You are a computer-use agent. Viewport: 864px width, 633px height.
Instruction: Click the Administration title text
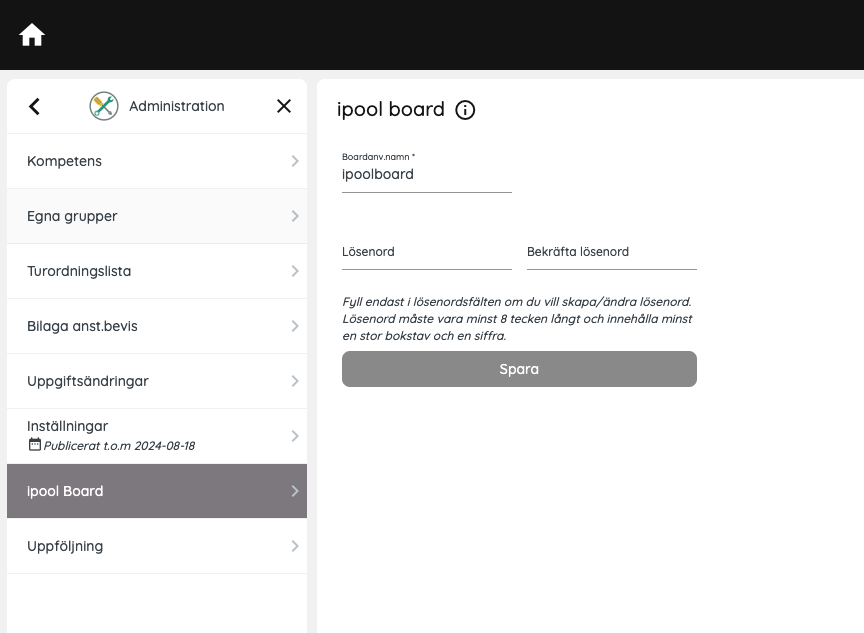click(177, 106)
